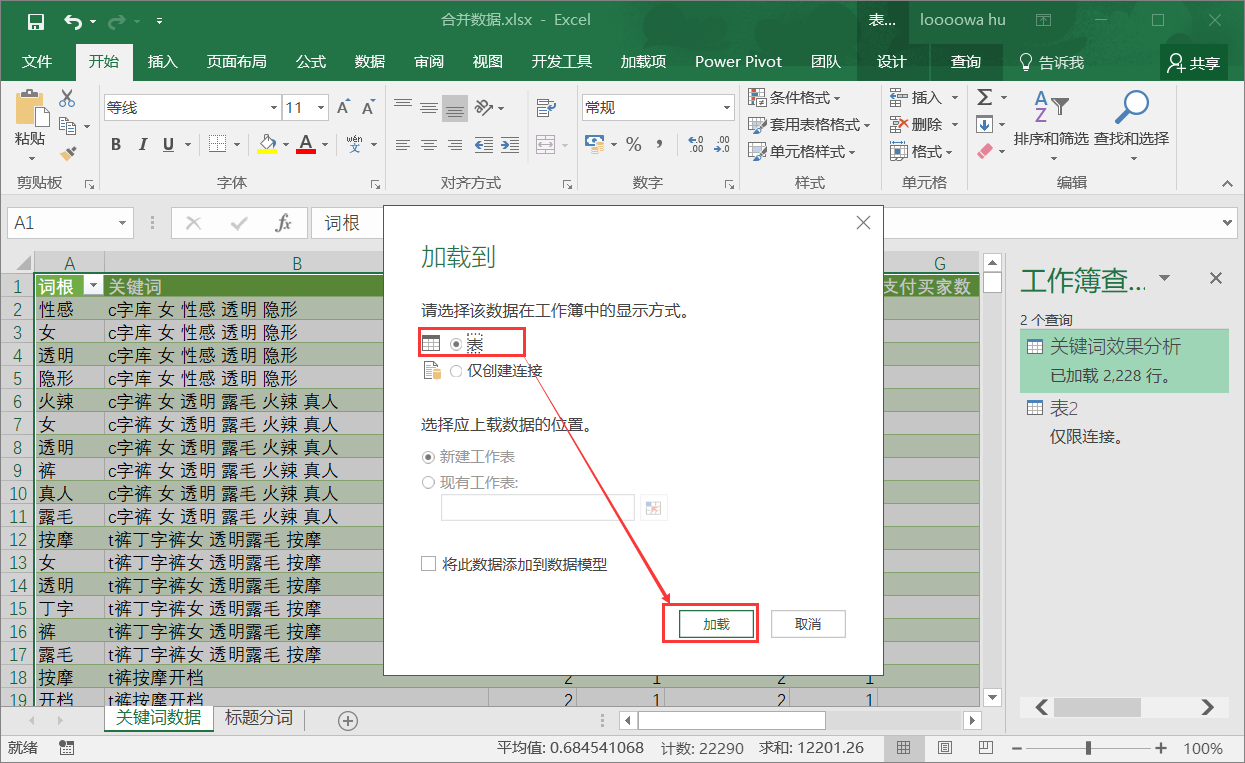Click the 共享 share button
The height and width of the screenshot is (763, 1245).
(x=1194, y=63)
